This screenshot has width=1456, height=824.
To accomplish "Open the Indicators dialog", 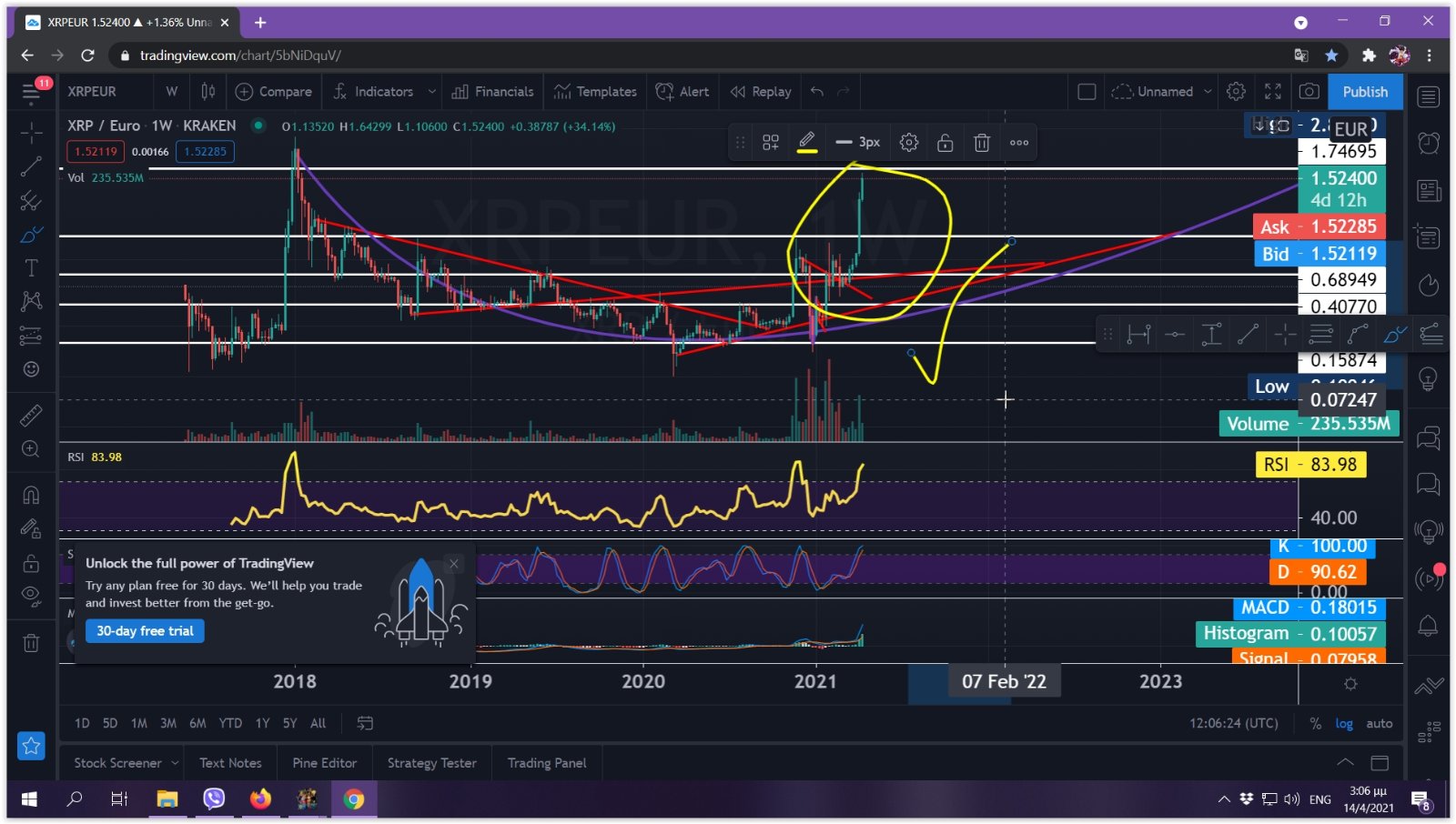I will point(373,92).
